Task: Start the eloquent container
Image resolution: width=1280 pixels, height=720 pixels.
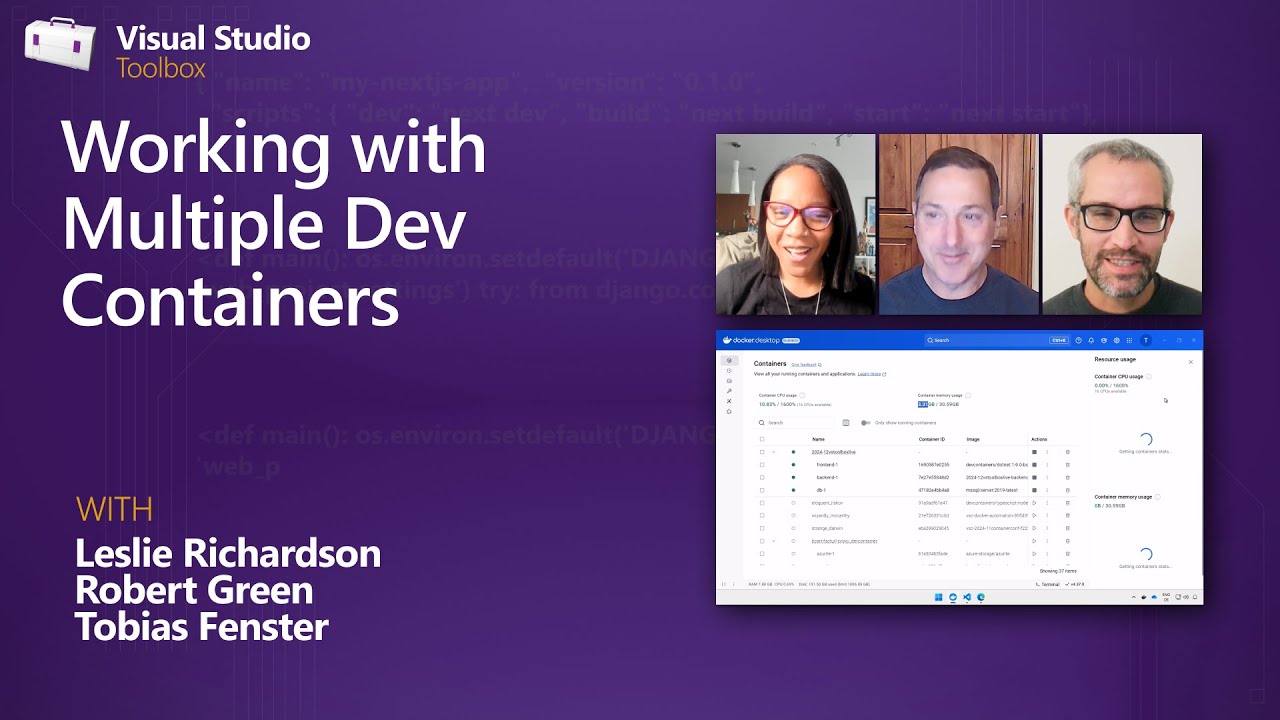Action: tap(1034, 503)
